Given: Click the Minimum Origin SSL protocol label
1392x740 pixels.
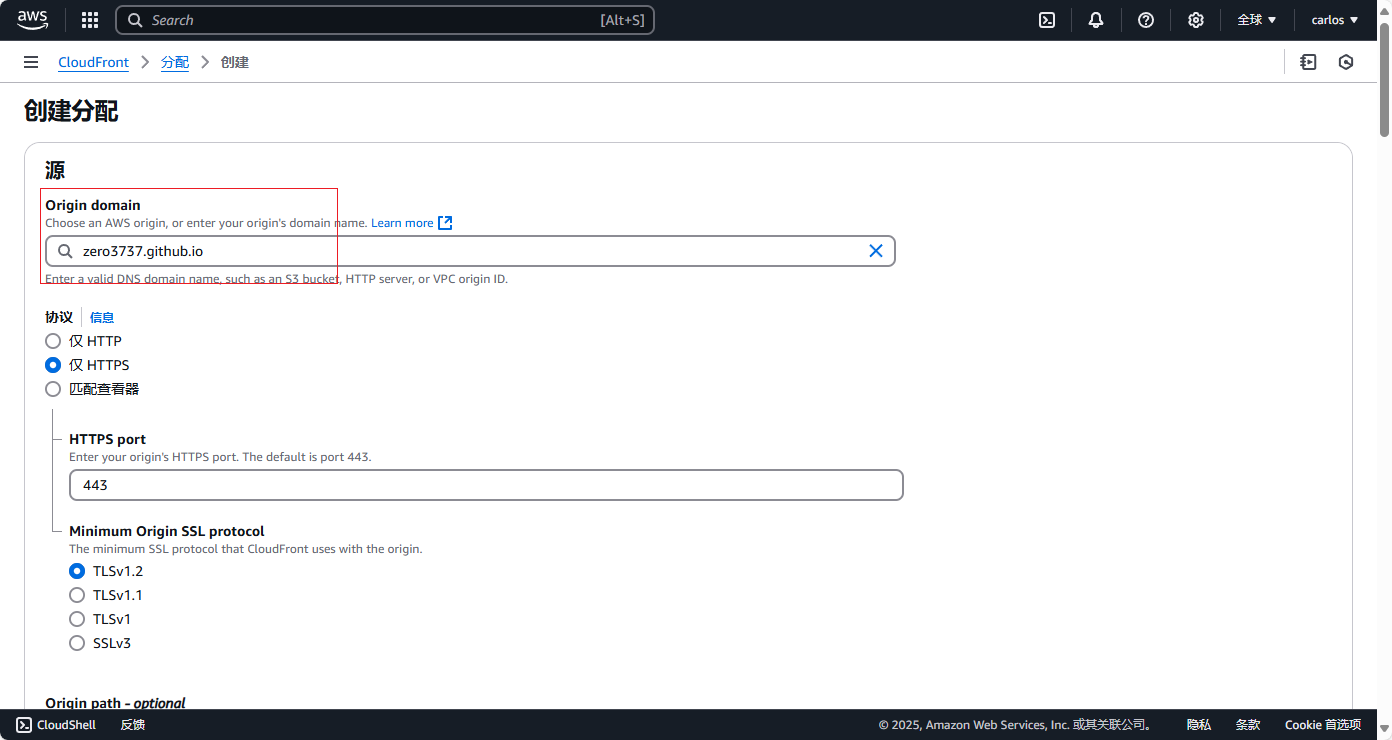Looking at the screenshot, I should [x=167, y=531].
